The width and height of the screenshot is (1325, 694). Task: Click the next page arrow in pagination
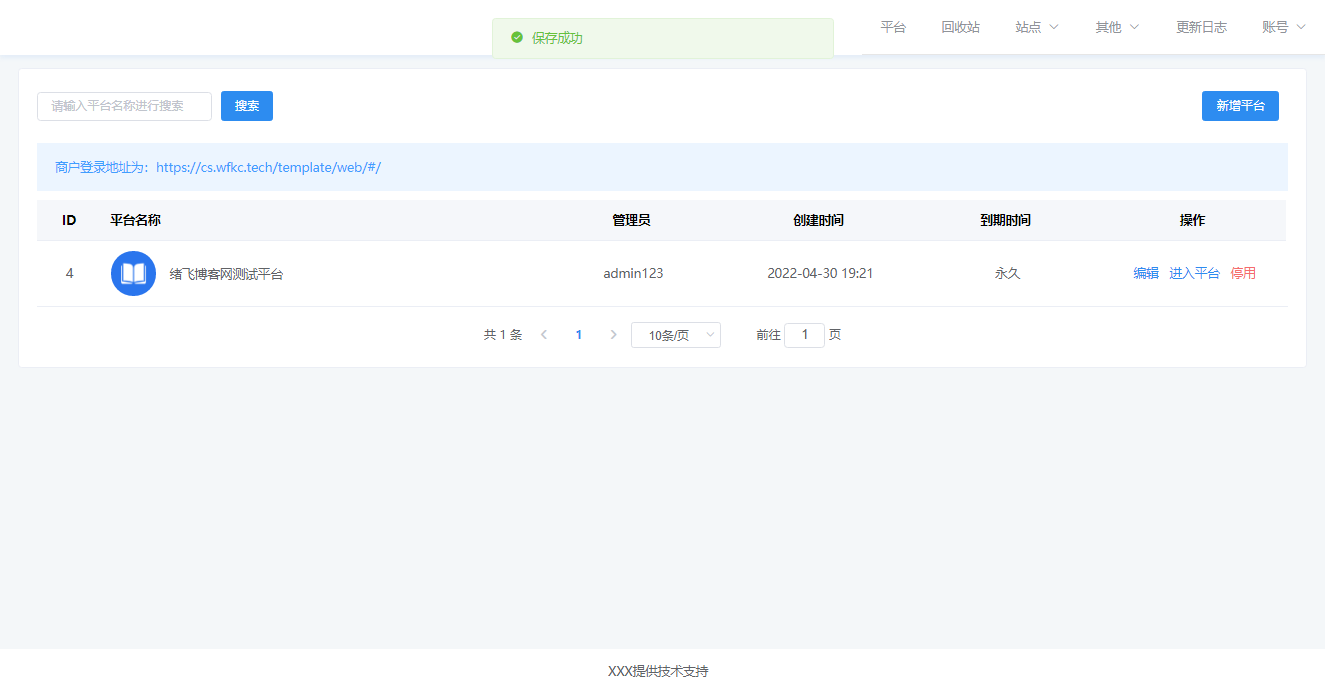click(x=613, y=334)
